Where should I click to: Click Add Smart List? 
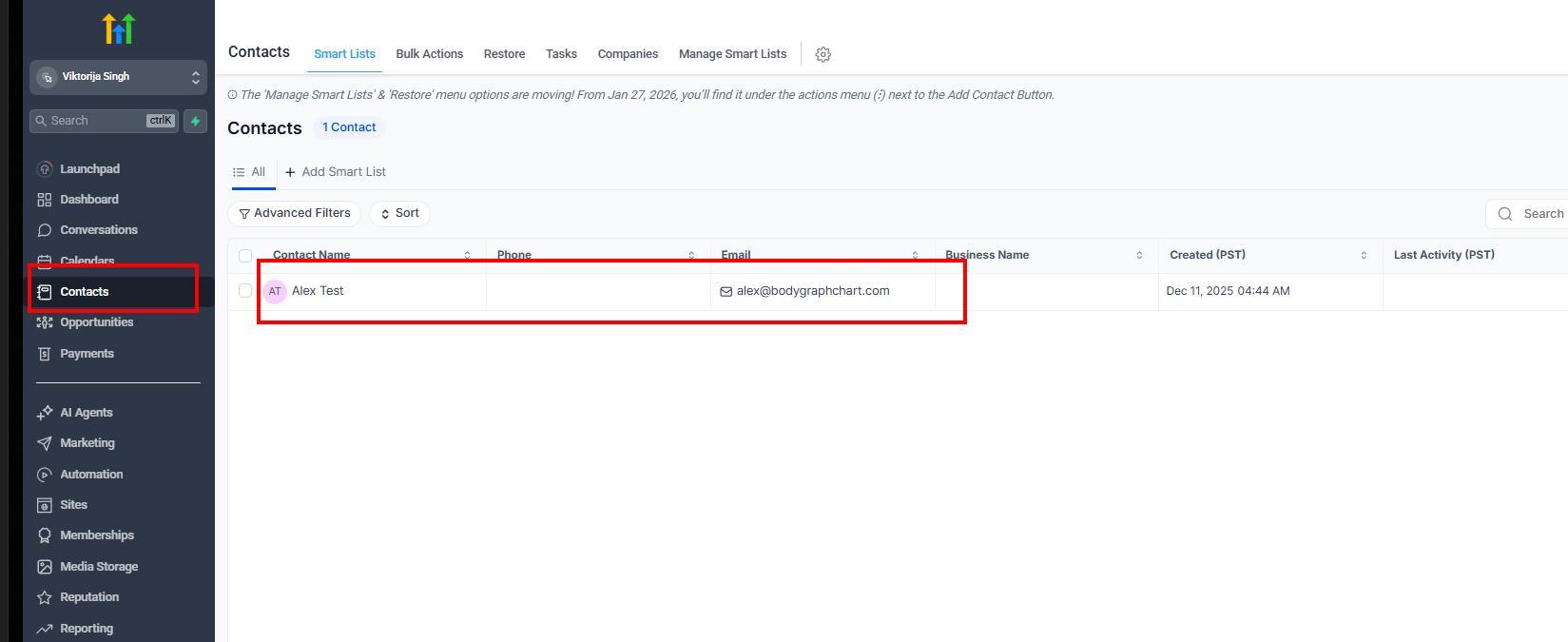tap(336, 172)
